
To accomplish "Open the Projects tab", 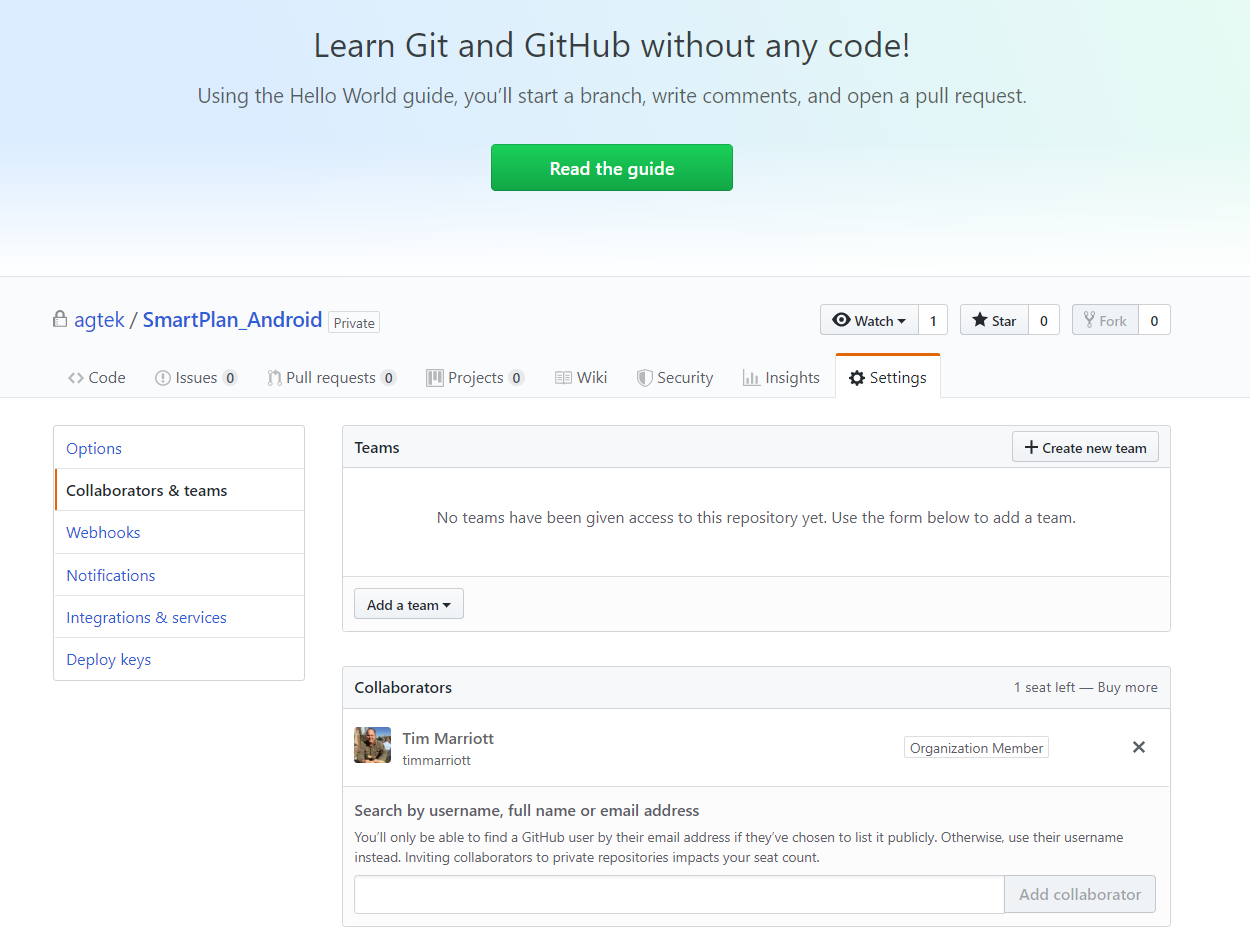I will [x=475, y=377].
